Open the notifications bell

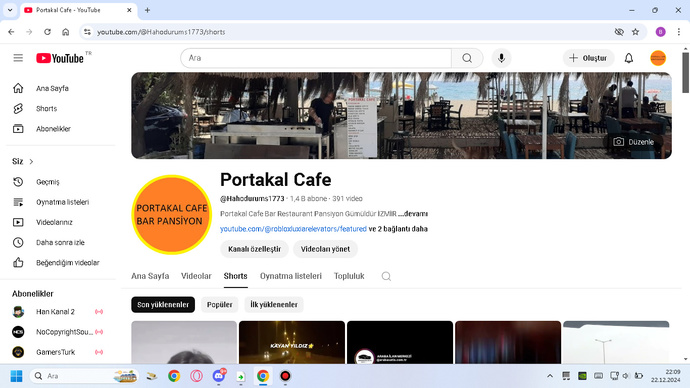tap(629, 58)
